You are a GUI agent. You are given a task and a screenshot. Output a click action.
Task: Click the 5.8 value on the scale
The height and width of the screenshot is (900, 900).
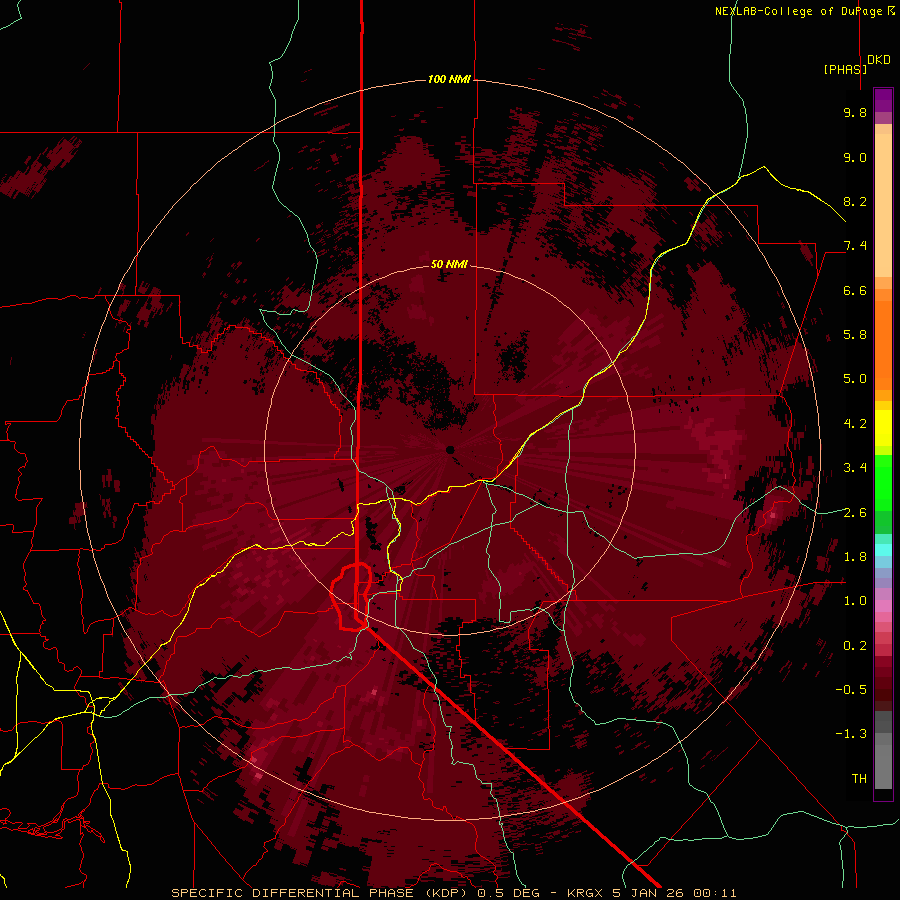(855, 335)
